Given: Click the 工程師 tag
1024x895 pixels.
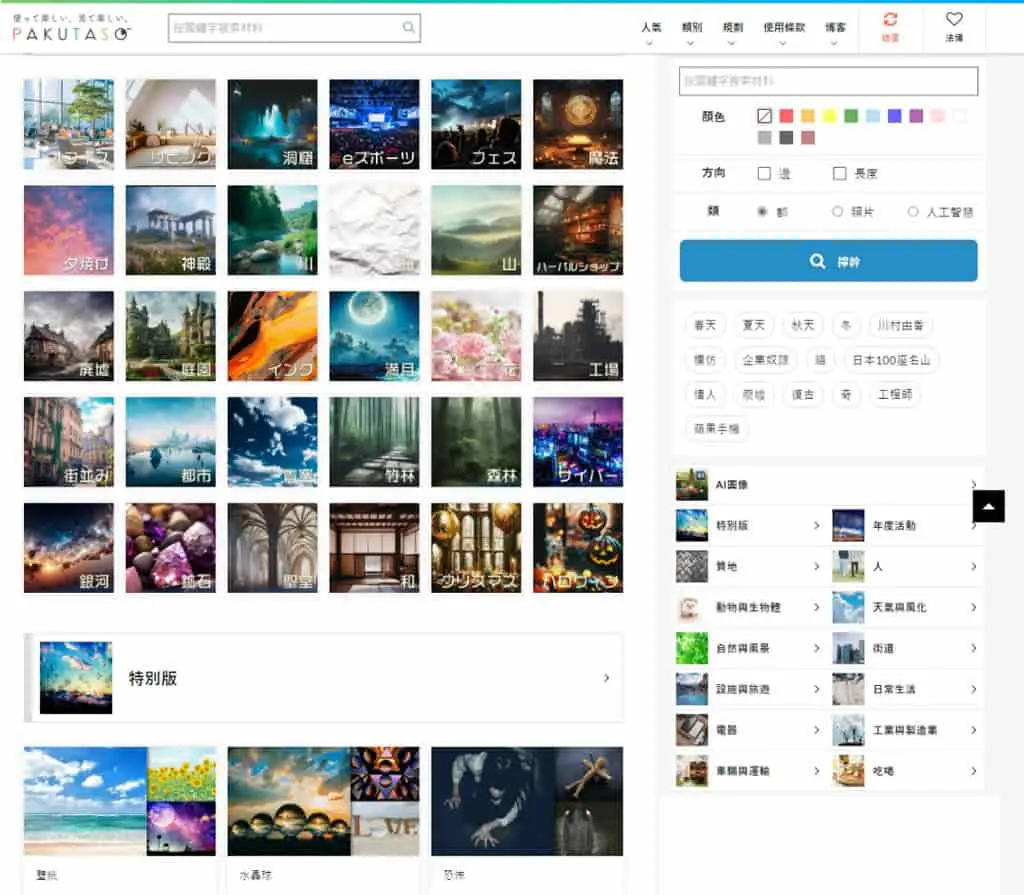Looking at the screenshot, I should [x=895, y=395].
